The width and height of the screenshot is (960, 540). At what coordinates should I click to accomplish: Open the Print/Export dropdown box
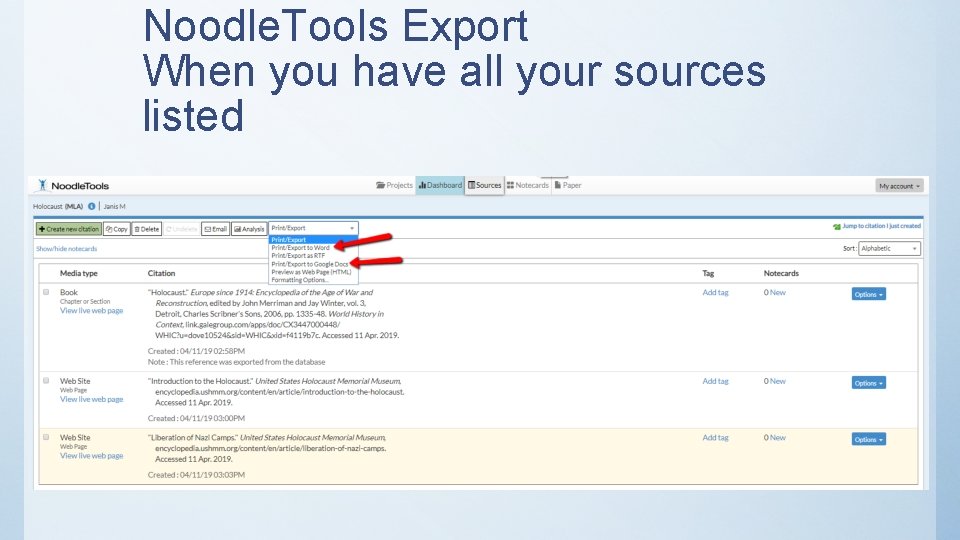coord(313,228)
